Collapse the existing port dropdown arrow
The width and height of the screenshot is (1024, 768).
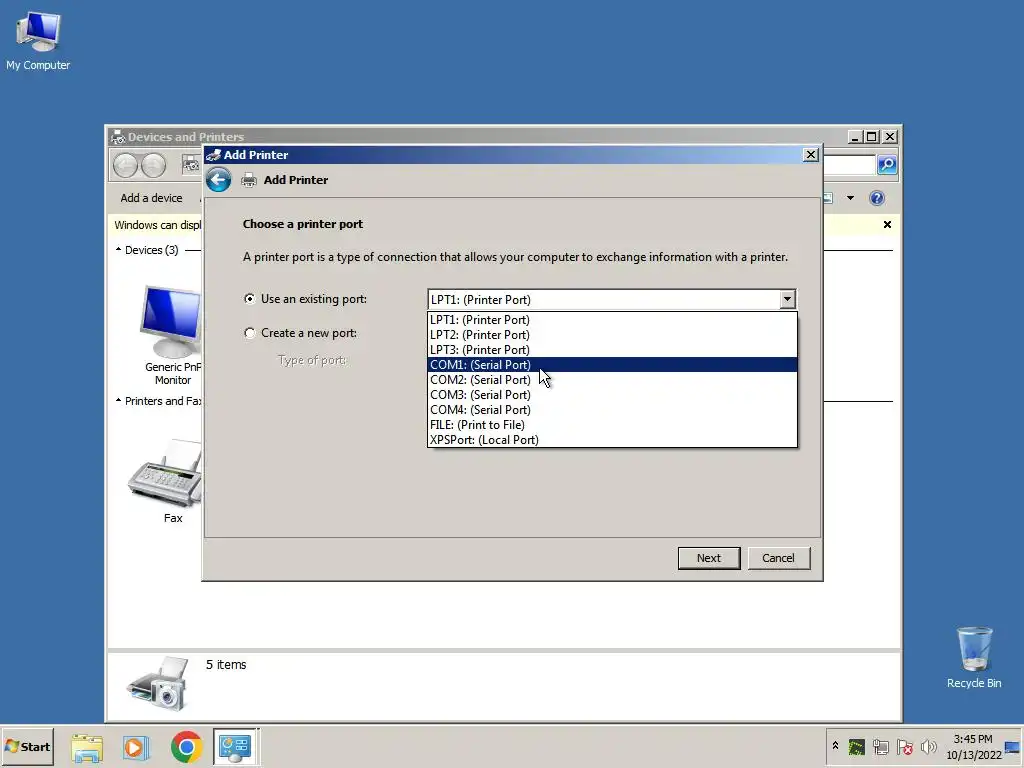coord(787,299)
